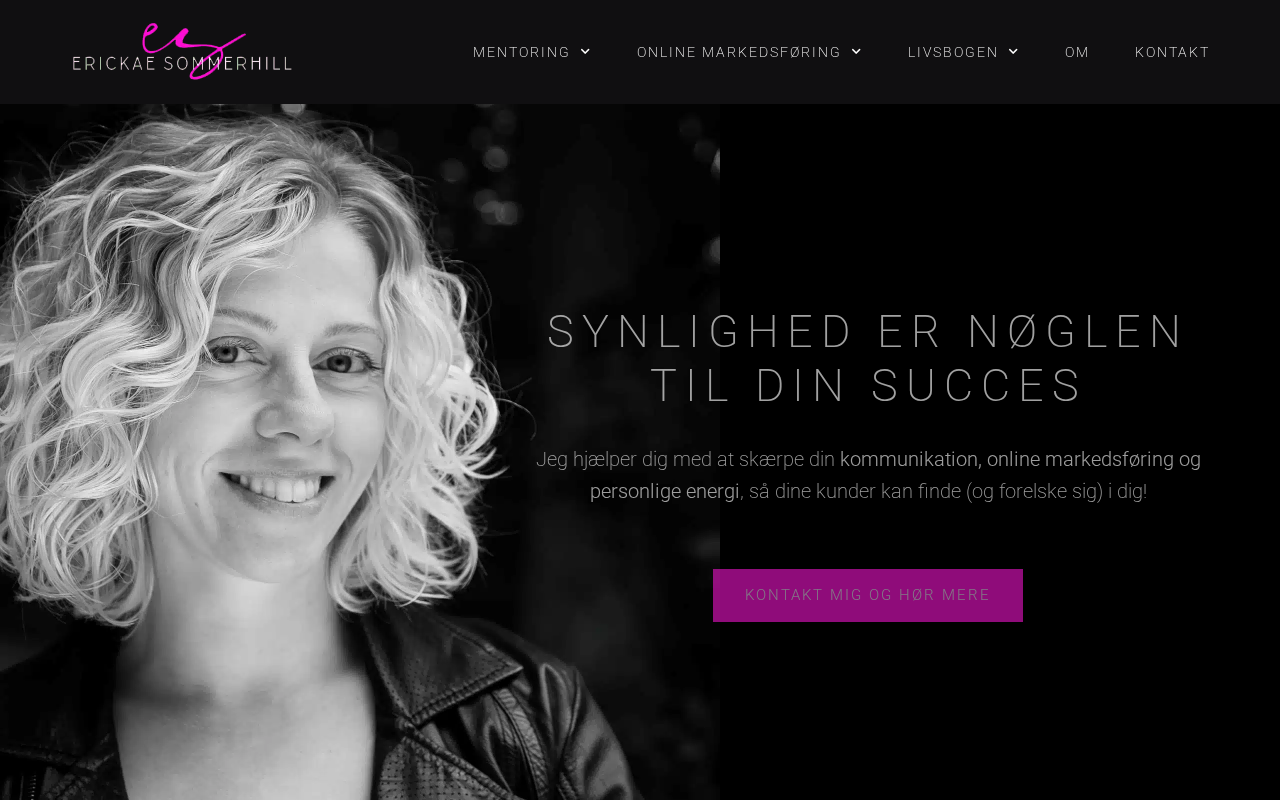Open the Online Markedsføring menu
This screenshot has height=800, width=1280.
tap(749, 52)
